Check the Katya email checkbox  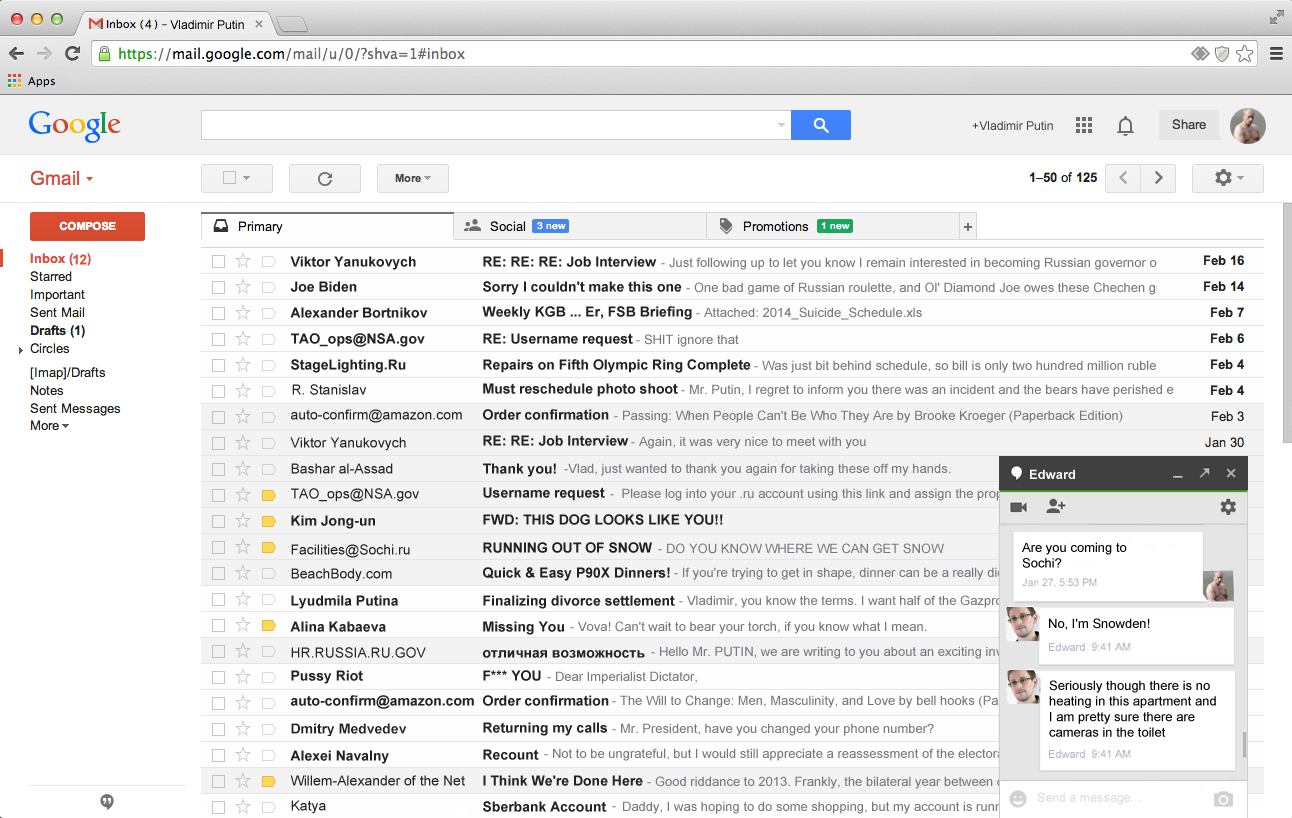tap(218, 806)
